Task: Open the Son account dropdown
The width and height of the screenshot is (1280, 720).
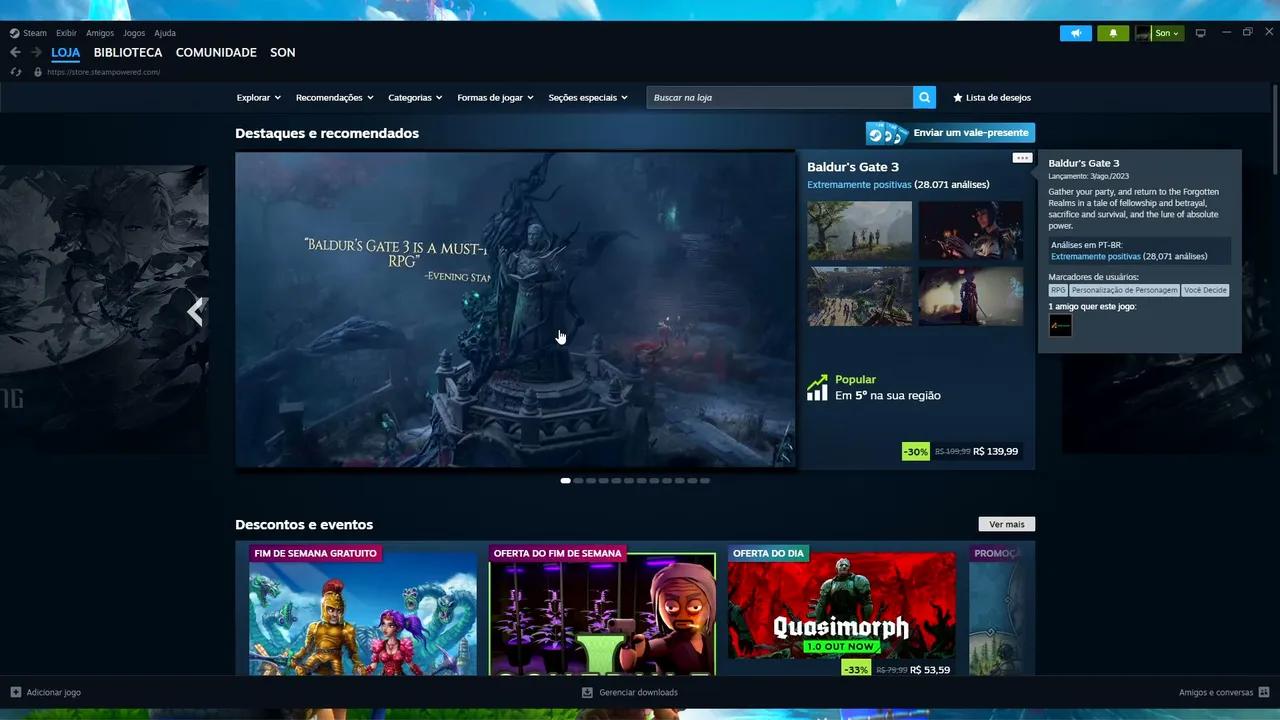Action: [x=1167, y=33]
